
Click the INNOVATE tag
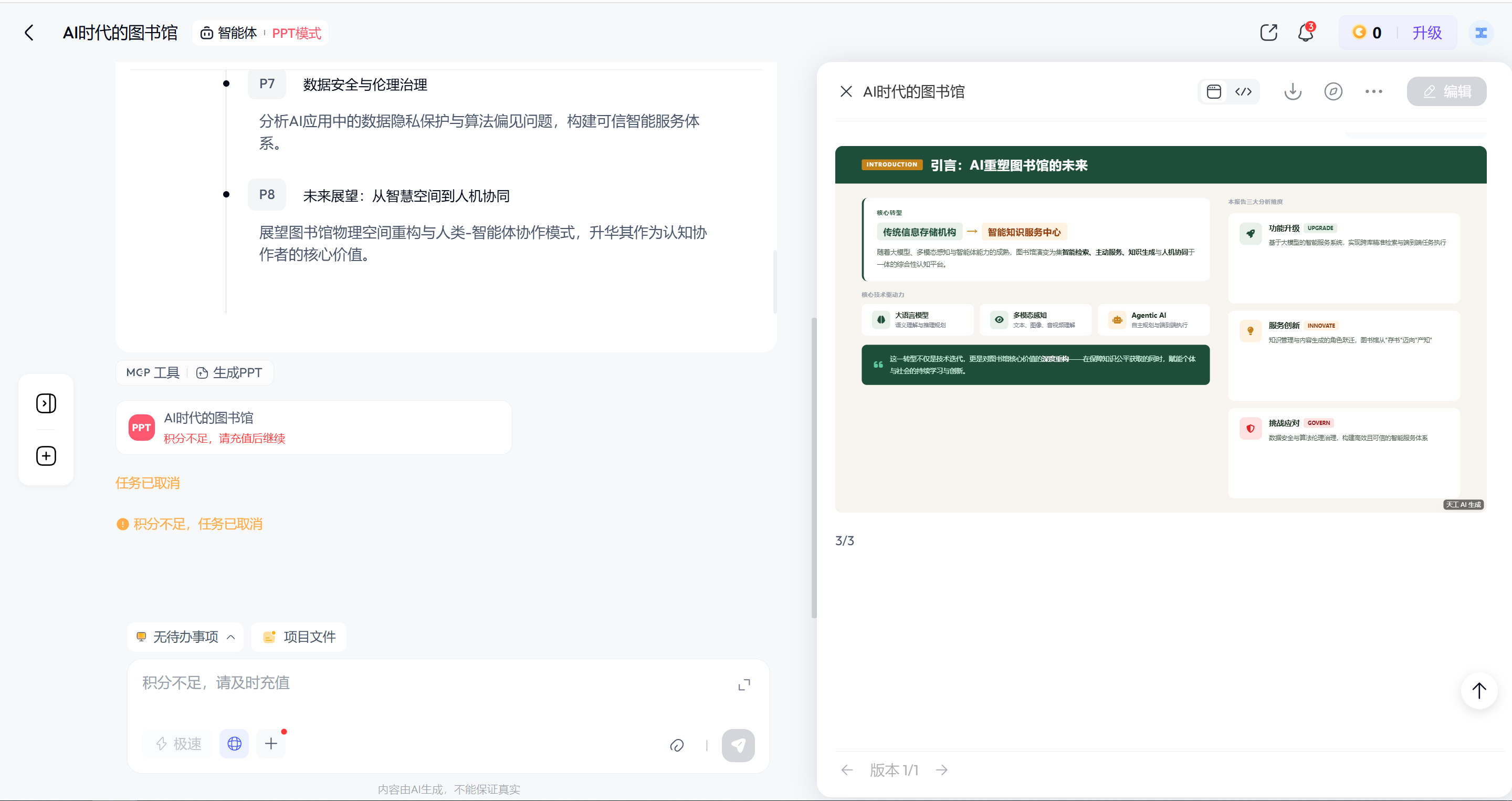(x=1321, y=325)
